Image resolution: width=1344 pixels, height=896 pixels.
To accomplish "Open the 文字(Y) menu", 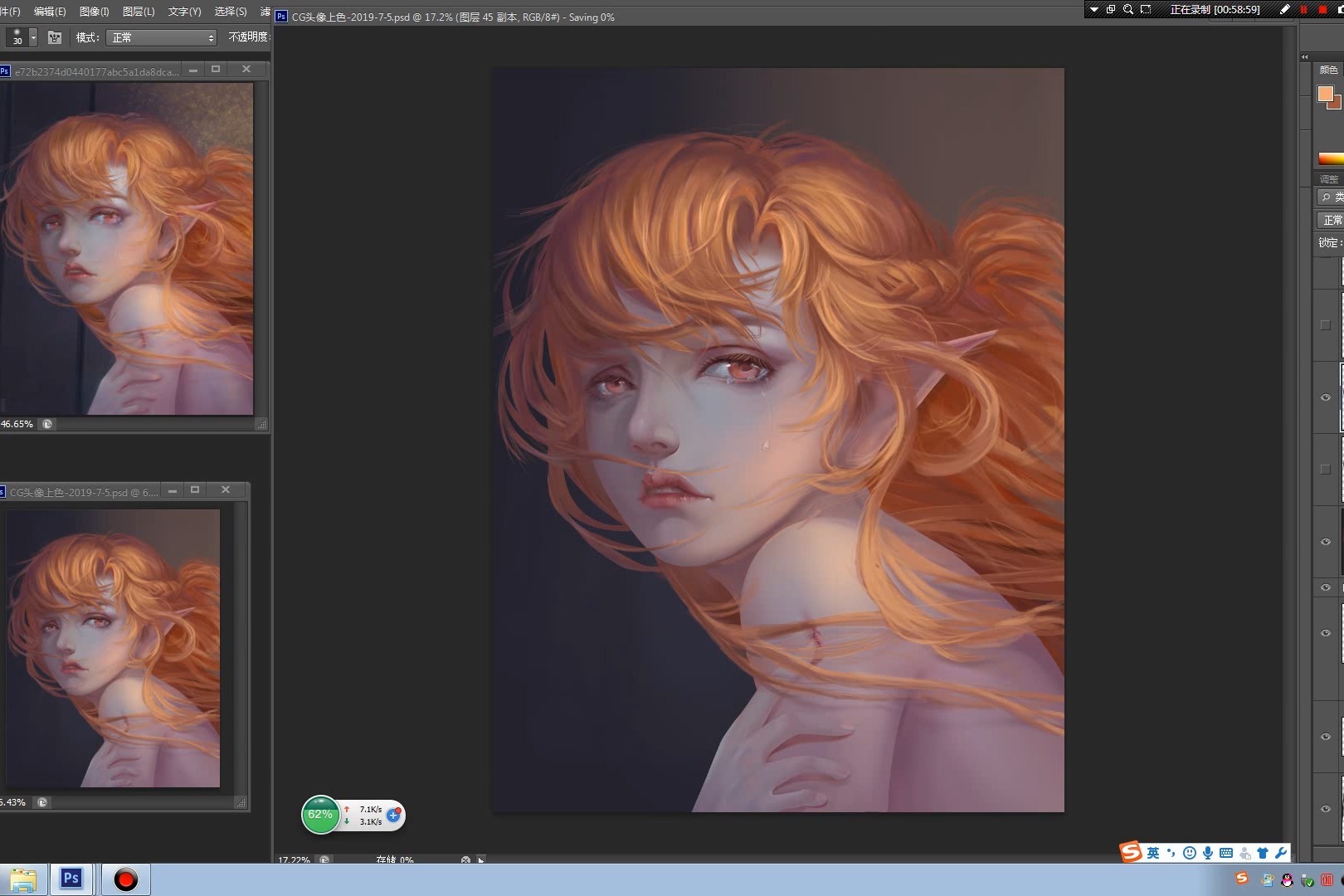I will 184,12.
